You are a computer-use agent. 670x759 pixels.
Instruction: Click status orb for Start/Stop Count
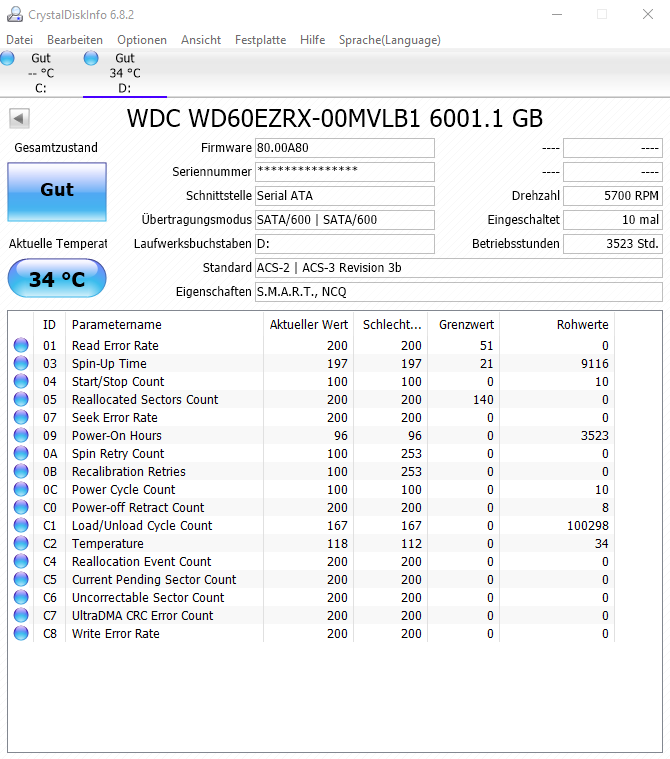point(21,381)
